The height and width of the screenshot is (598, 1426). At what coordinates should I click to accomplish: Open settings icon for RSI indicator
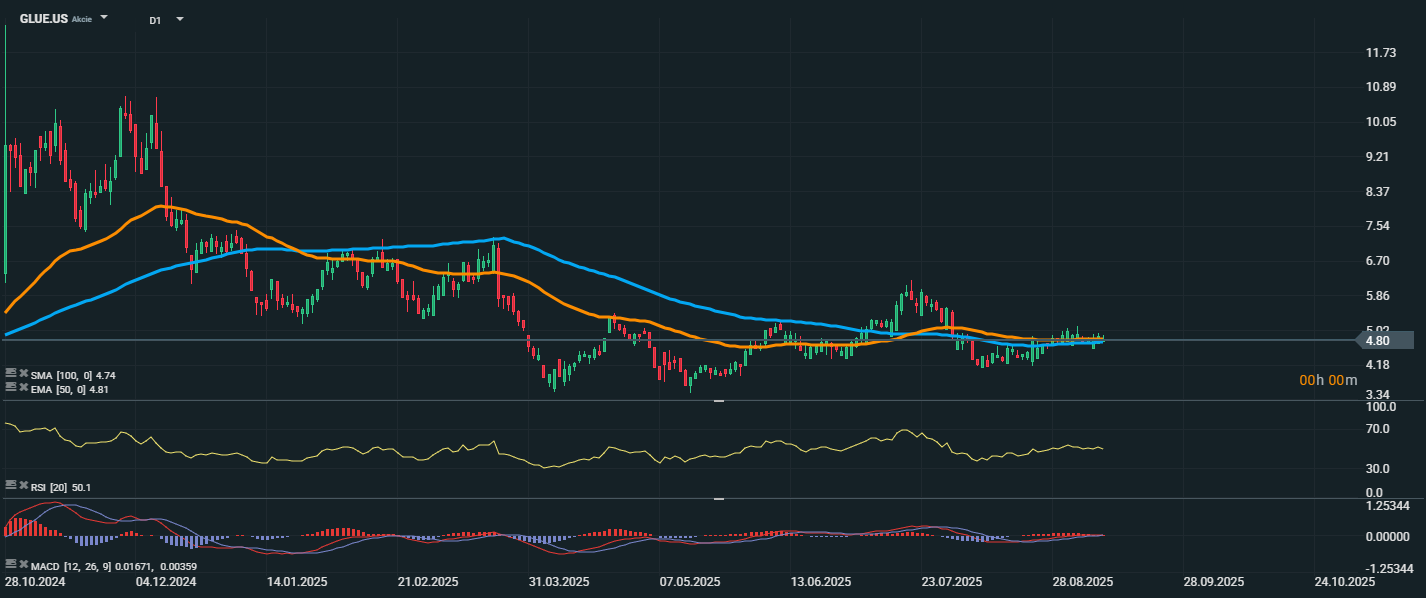click(x=11, y=485)
